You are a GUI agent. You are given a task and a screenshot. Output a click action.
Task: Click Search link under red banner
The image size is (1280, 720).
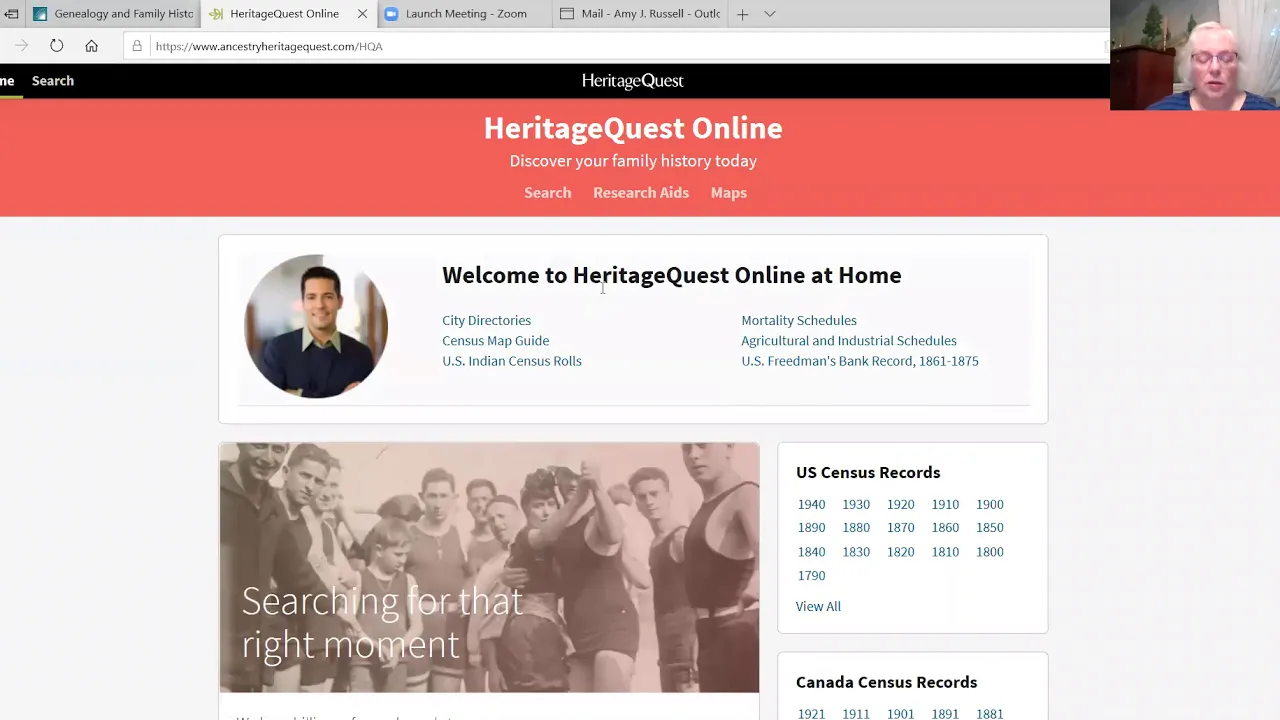pyautogui.click(x=548, y=193)
